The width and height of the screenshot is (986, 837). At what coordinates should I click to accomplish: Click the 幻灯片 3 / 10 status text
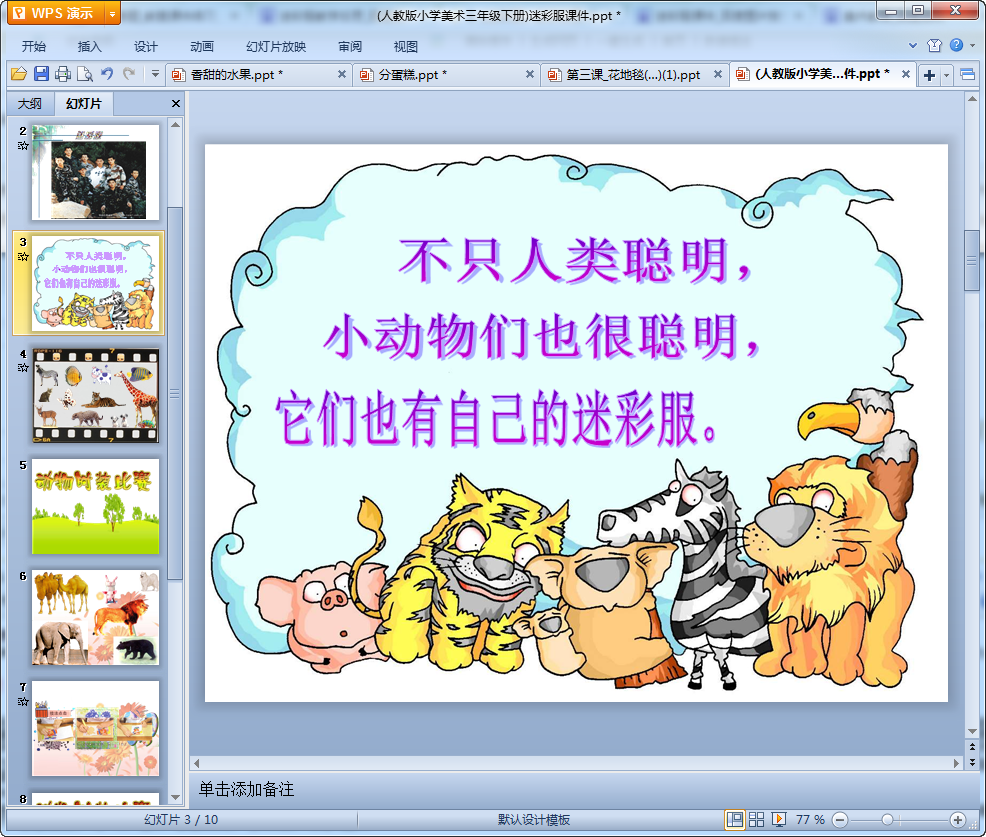pos(181,819)
